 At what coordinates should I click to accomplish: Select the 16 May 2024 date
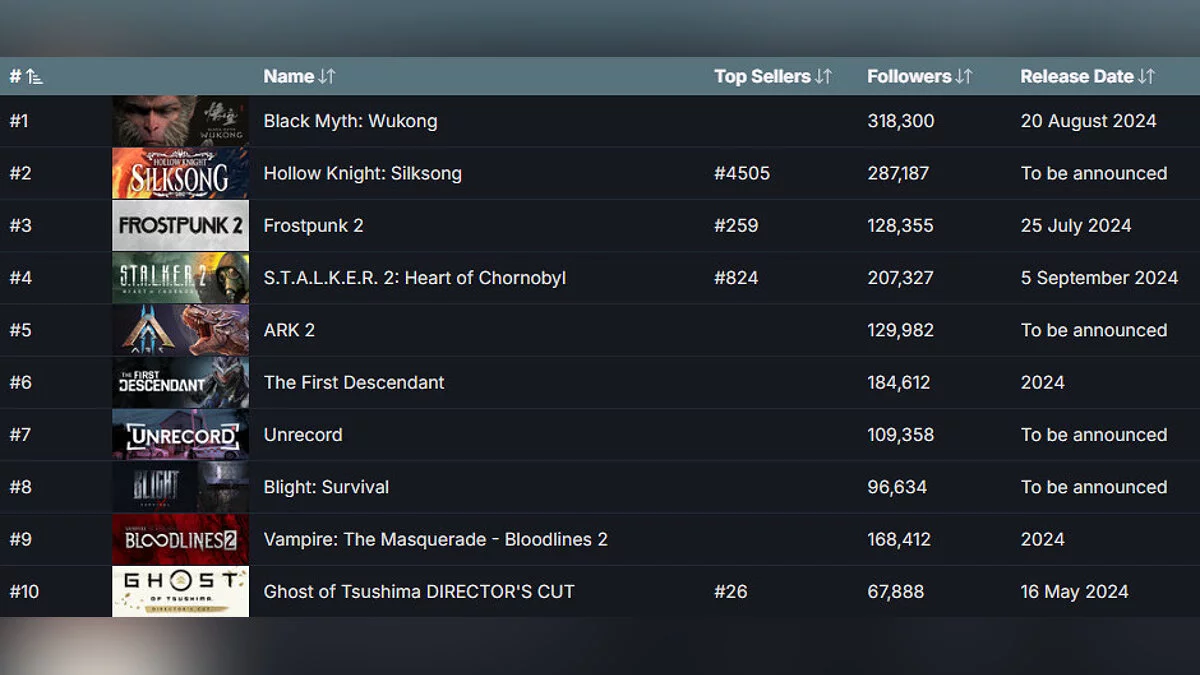click(x=1074, y=592)
